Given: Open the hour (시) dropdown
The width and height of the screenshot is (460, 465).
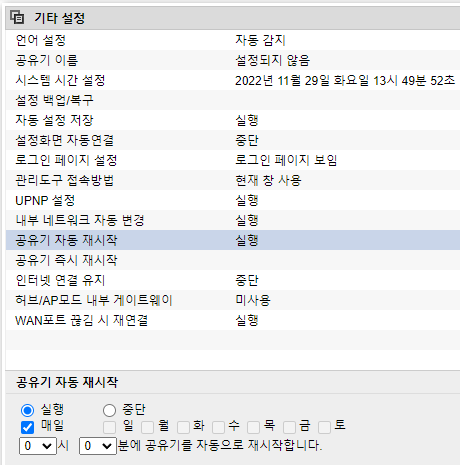Looking at the screenshot, I should [38, 446].
